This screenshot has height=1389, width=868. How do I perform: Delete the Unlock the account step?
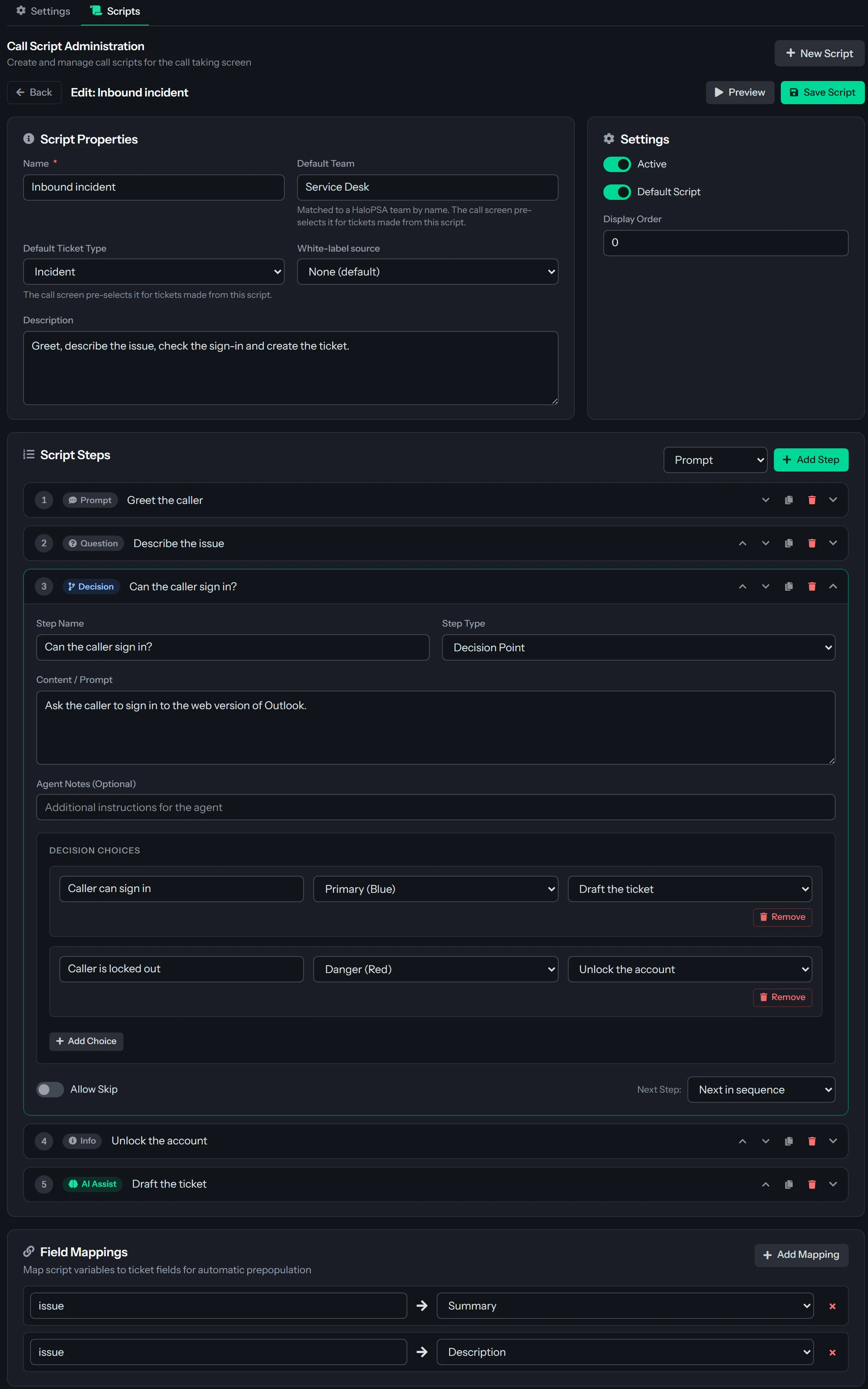tap(812, 1141)
